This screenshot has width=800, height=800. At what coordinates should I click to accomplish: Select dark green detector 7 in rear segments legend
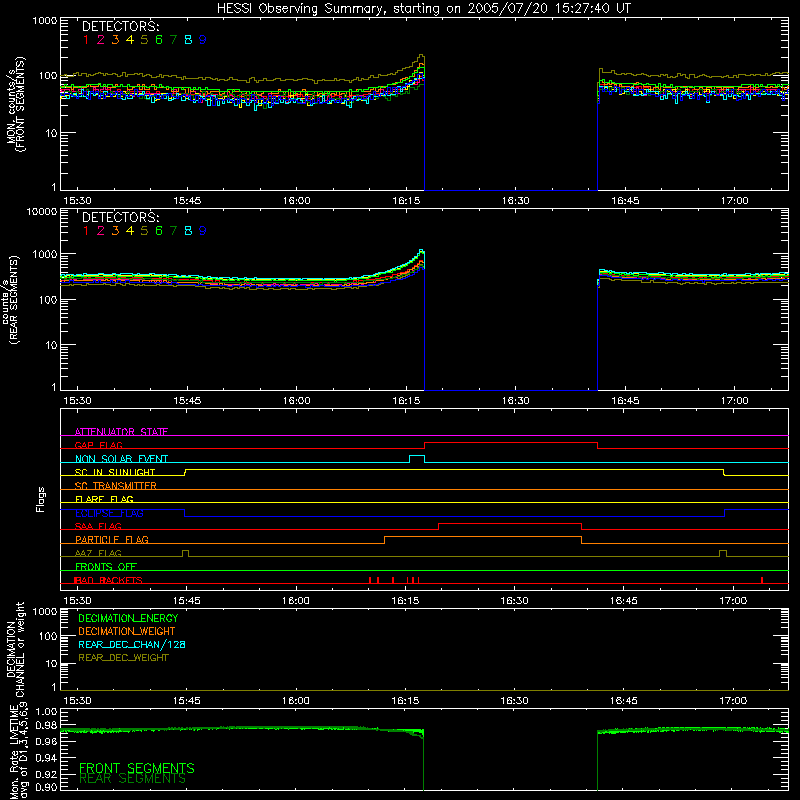point(173,231)
